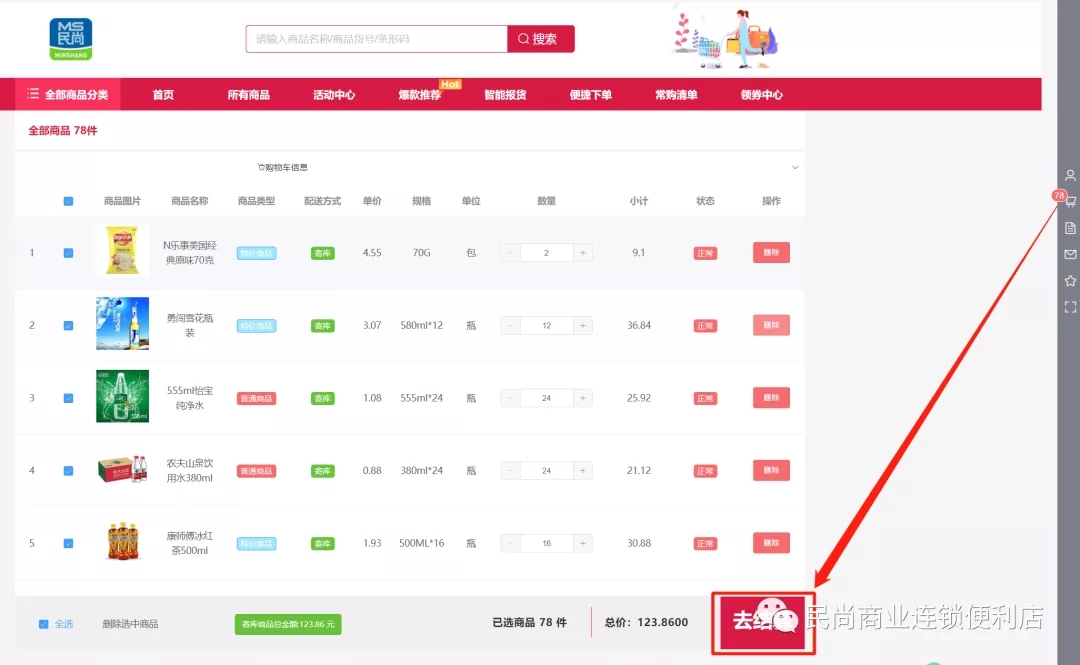Open the orders document icon in sidebar

pos(1070,228)
